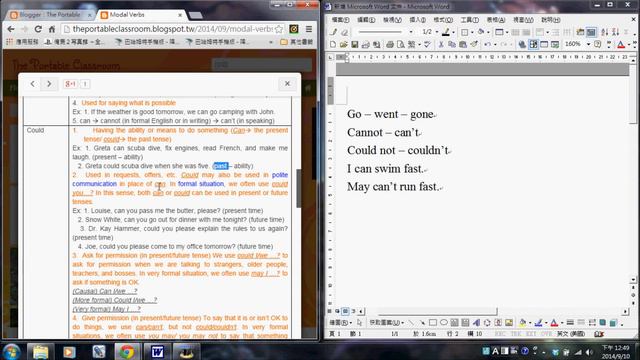
Task: Bookmark this page with the star
Action: tap(279, 29)
